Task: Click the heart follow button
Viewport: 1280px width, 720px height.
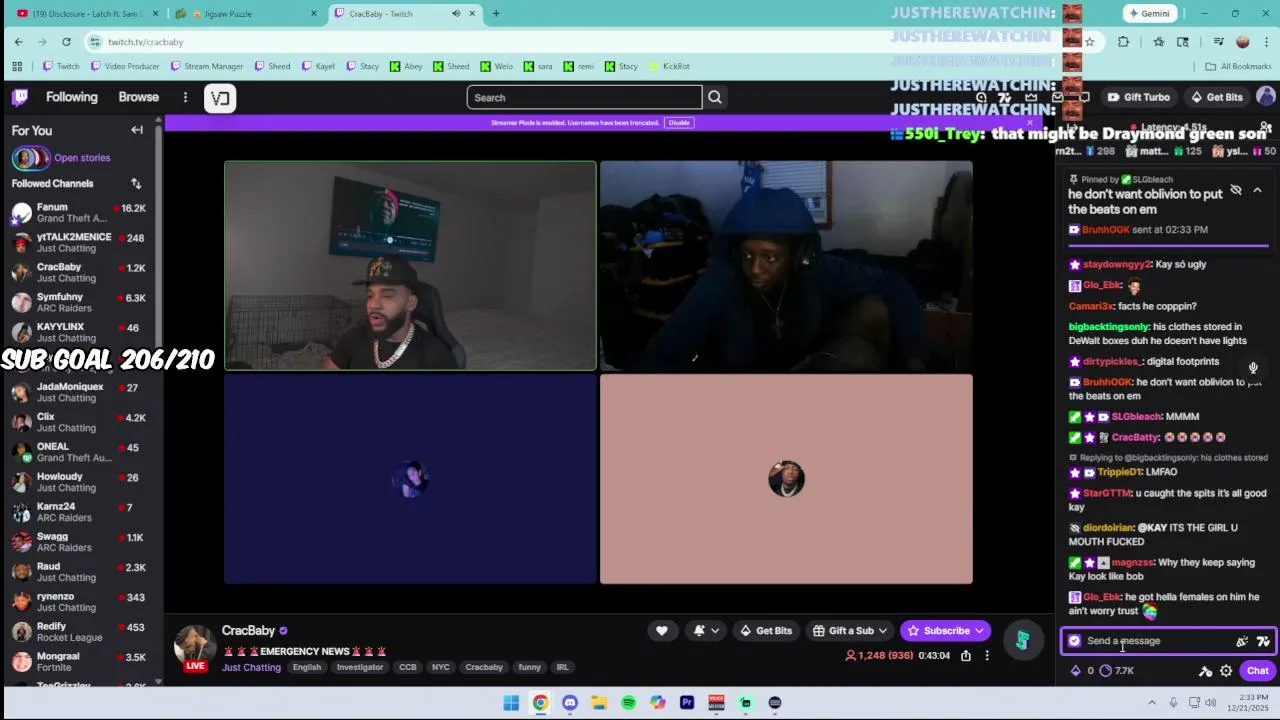Action: click(x=661, y=631)
